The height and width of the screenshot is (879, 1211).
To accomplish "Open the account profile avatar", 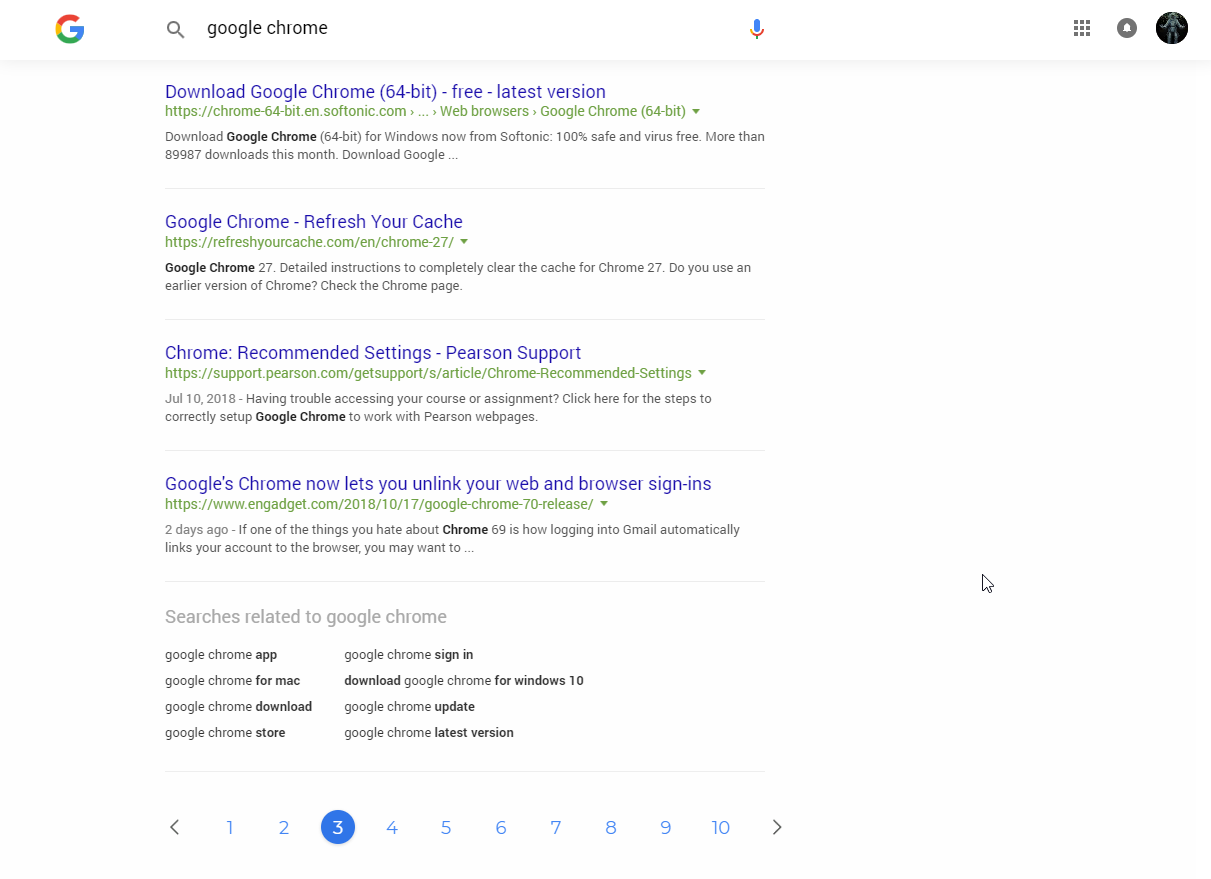I will tap(1172, 28).
